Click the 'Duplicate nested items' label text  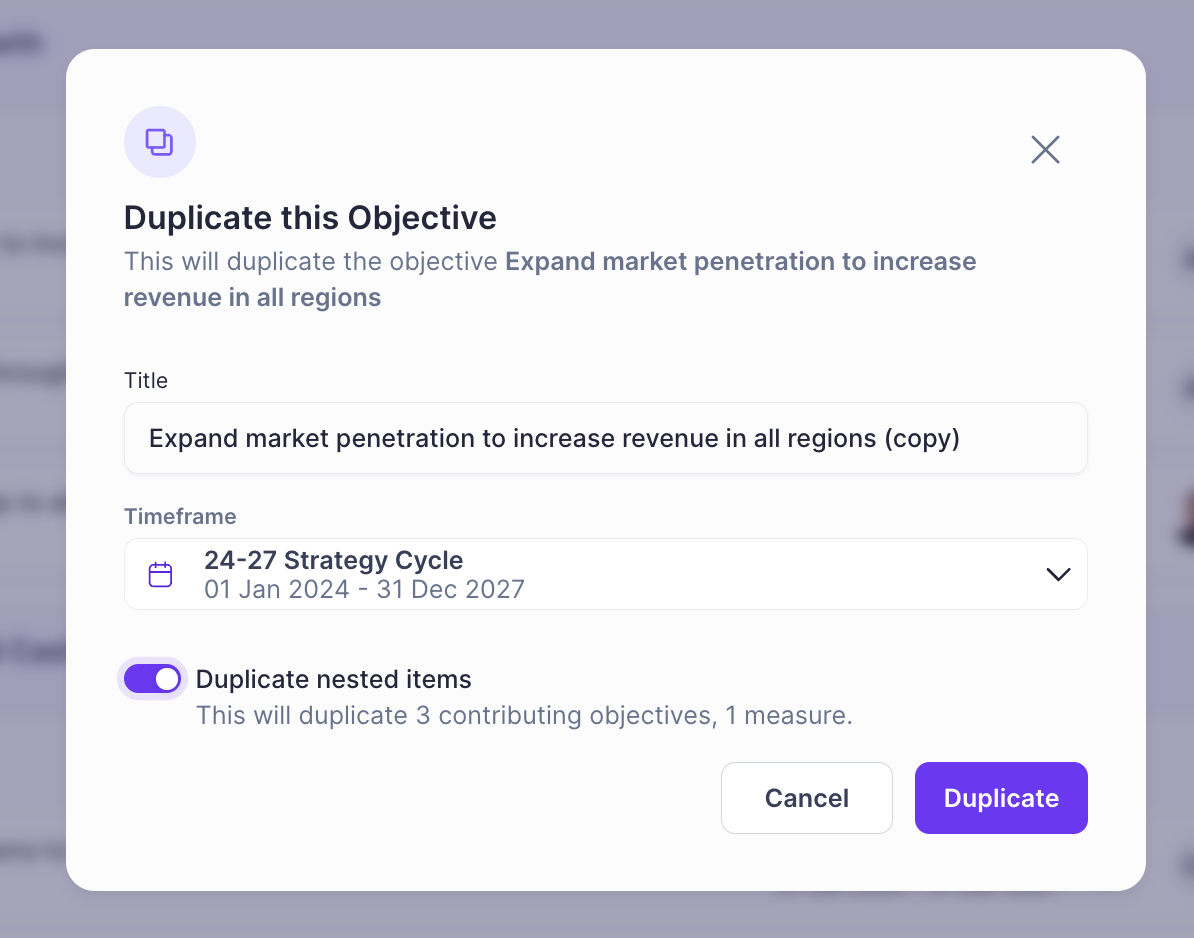click(334, 679)
